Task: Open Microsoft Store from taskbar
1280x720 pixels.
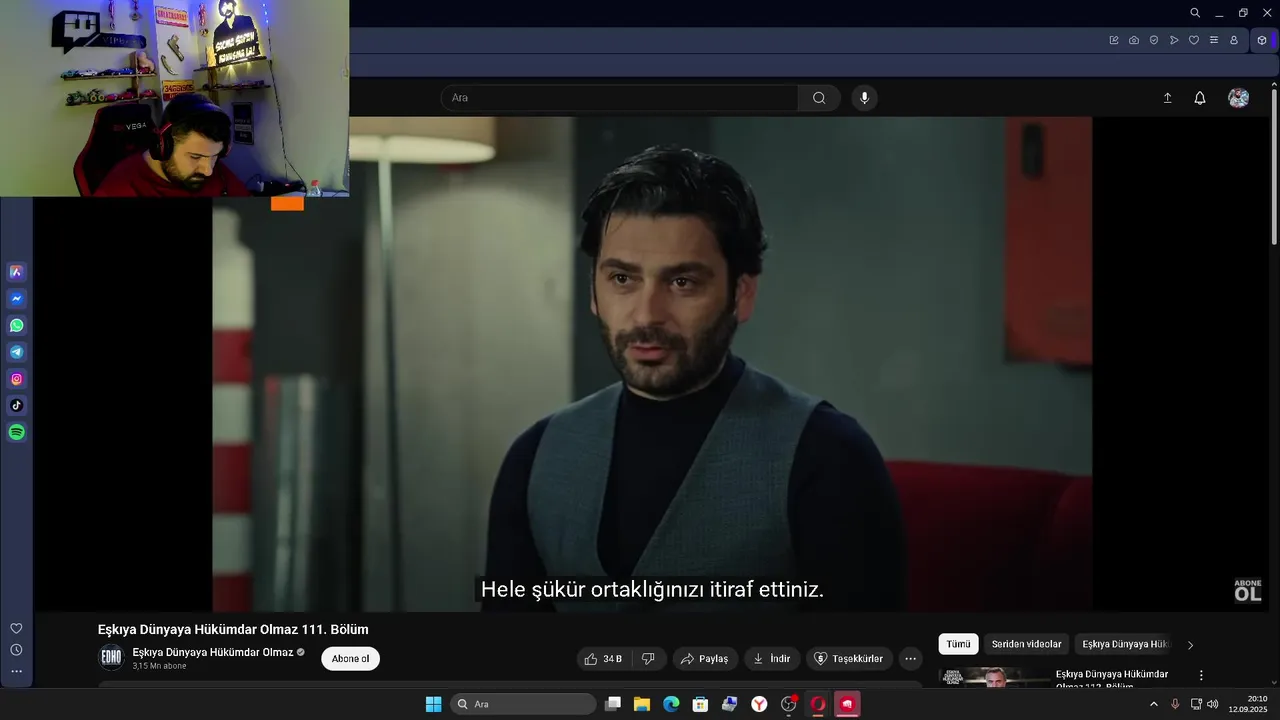Action: pos(700,704)
